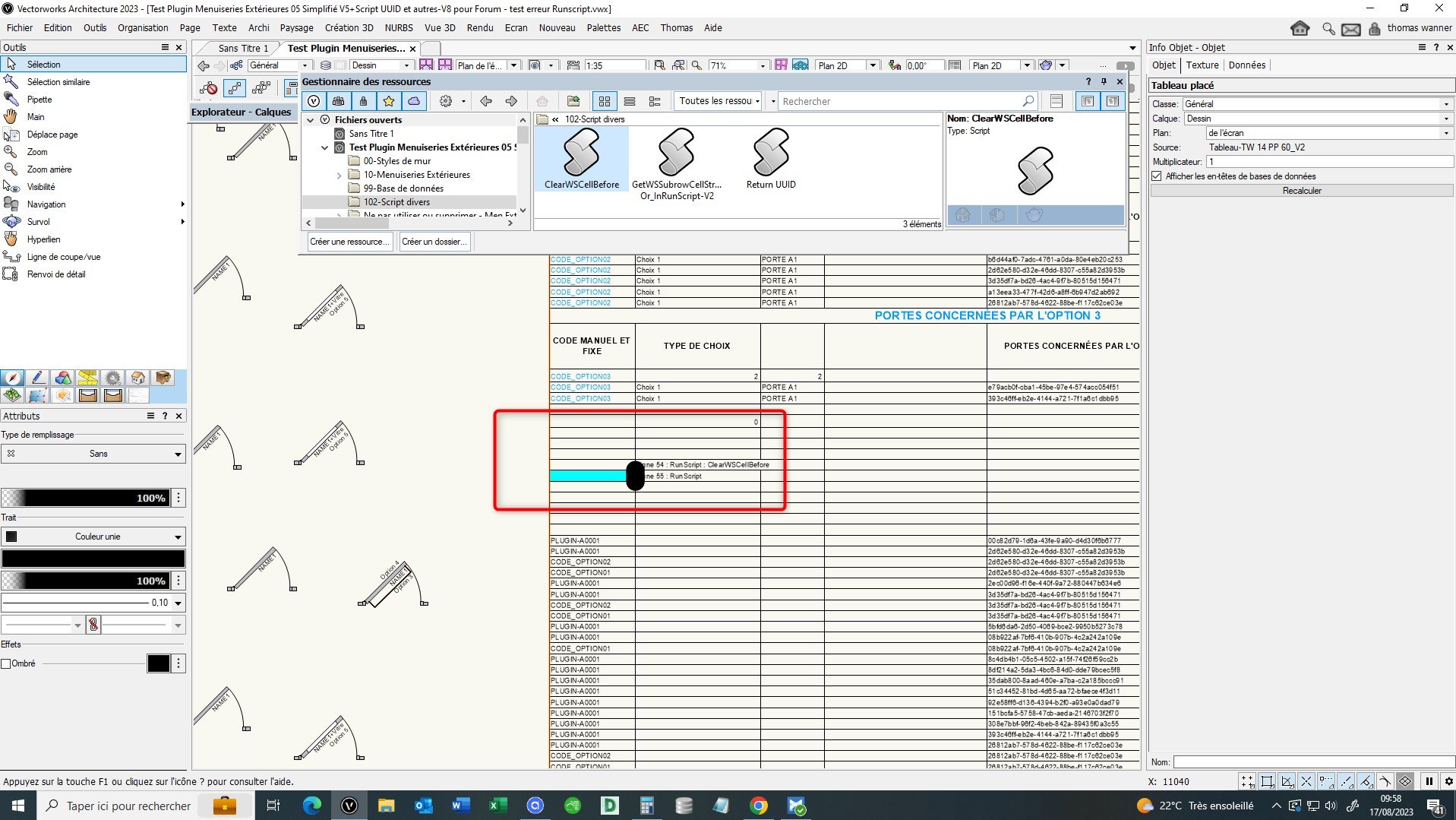Click Créer une ressource button
Screen dimensions: 1456x820
click(349, 242)
